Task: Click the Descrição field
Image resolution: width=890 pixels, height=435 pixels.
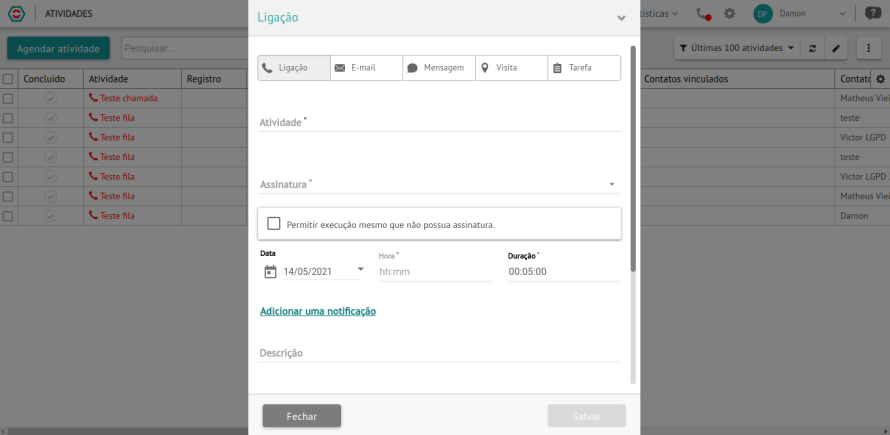Action: tap(439, 353)
